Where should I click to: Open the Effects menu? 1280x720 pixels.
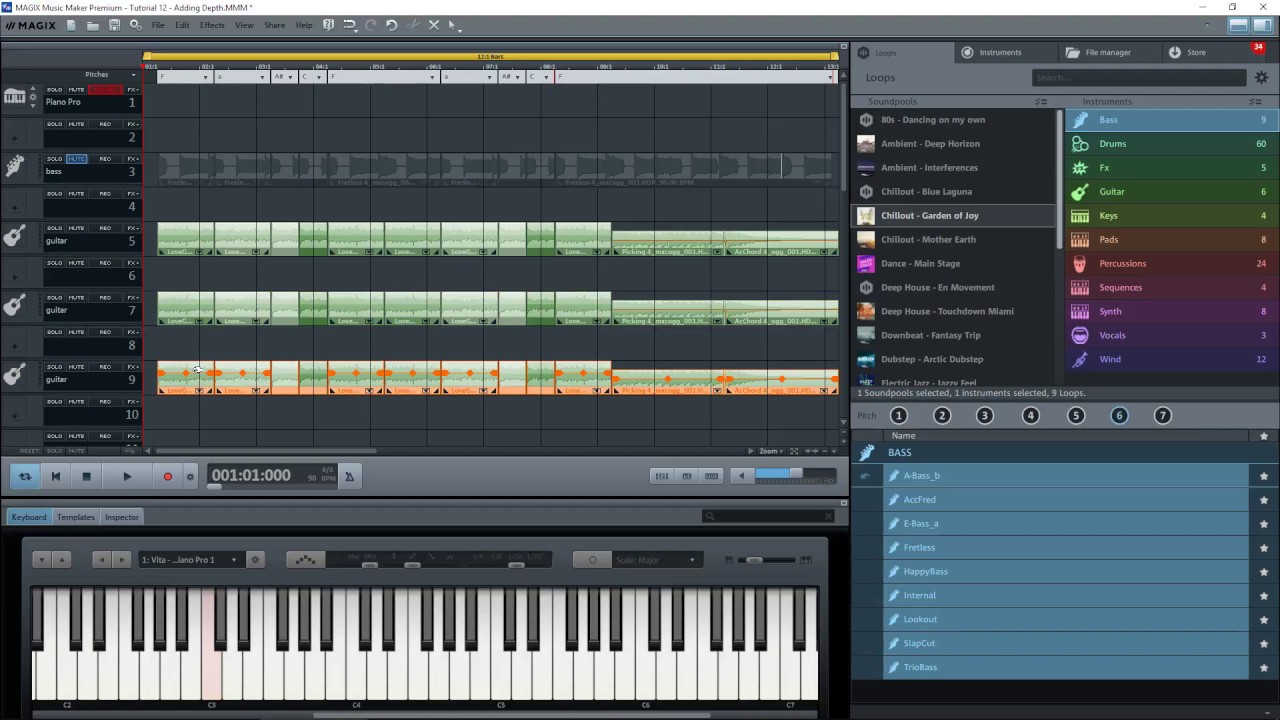212,25
